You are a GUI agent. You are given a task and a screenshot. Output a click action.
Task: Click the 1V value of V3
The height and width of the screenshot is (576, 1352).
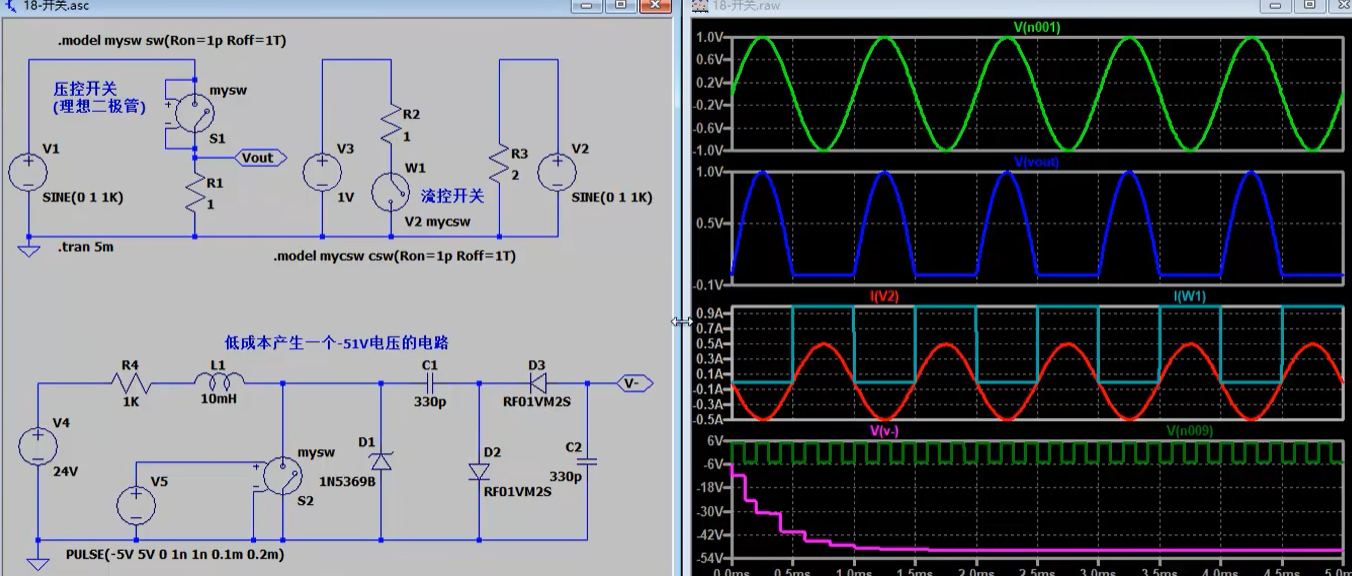tap(345, 198)
